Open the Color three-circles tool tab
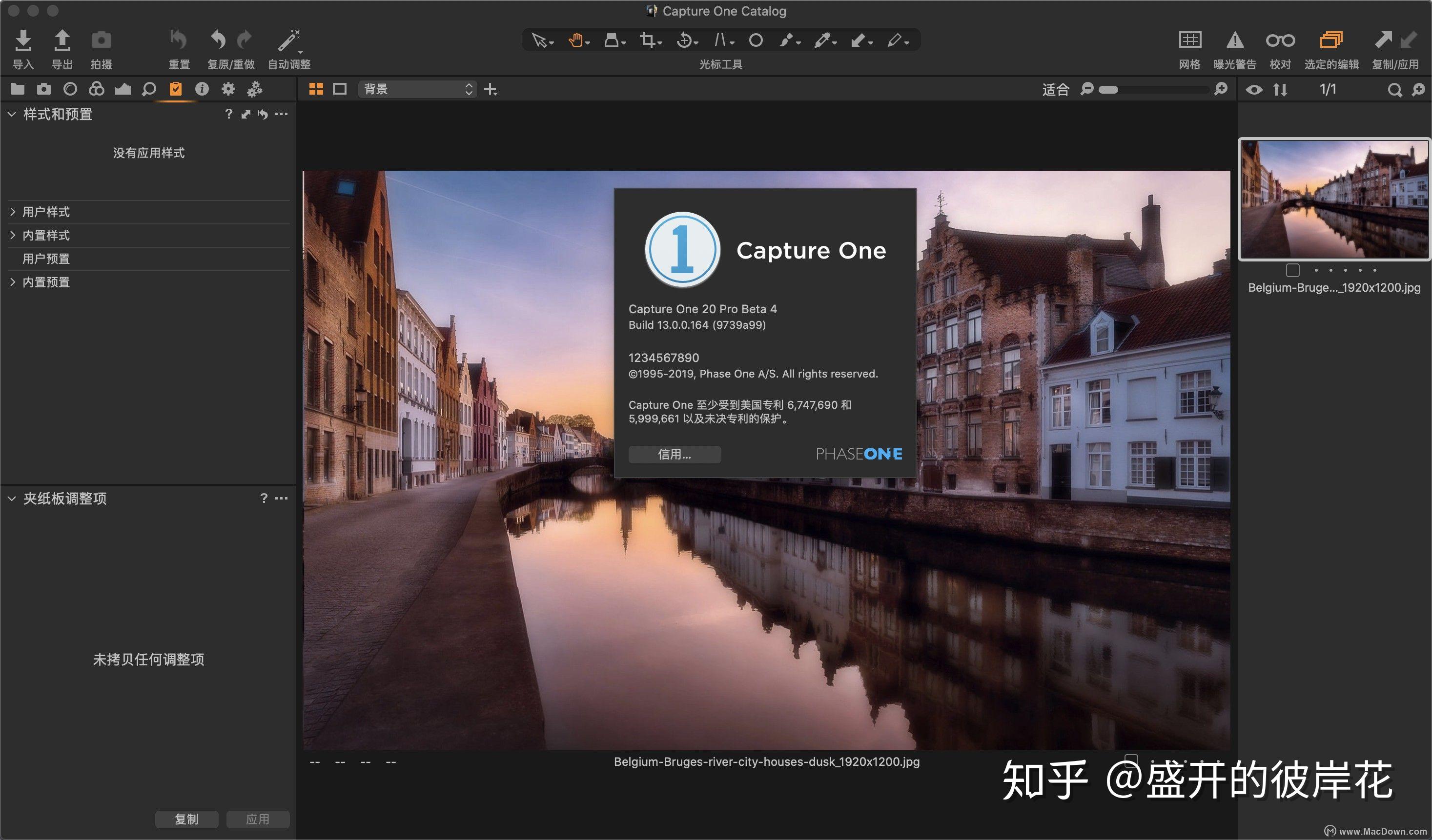 97,89
